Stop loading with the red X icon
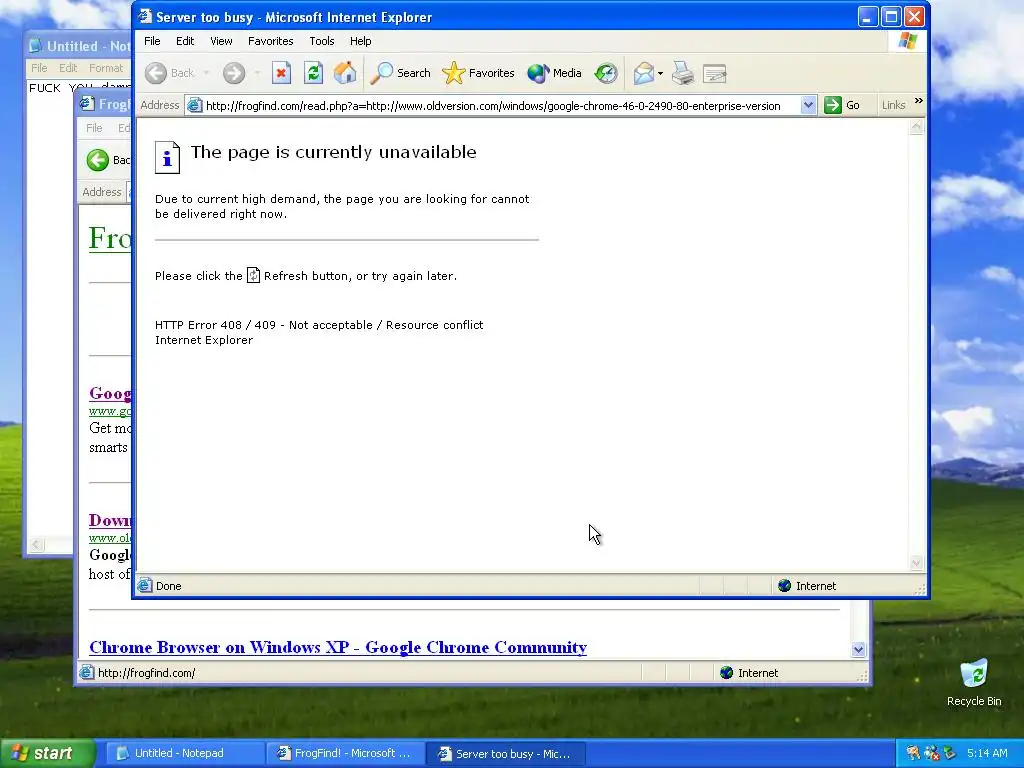 pyautogui.click(x=281, y=72)
